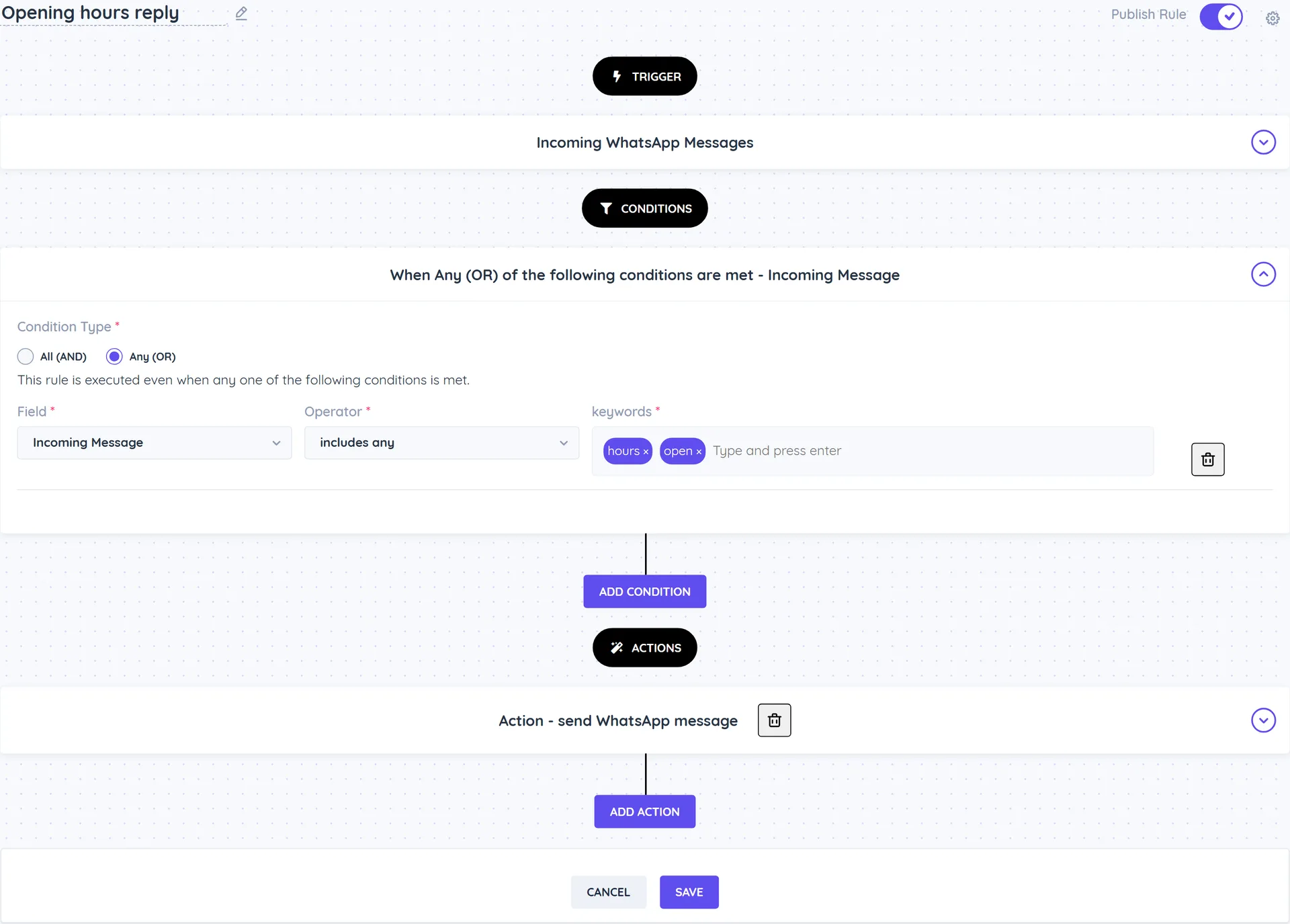
Task: Delete the send WhatsApp message action
Action: pyautogui.click(x=774, y=720)
